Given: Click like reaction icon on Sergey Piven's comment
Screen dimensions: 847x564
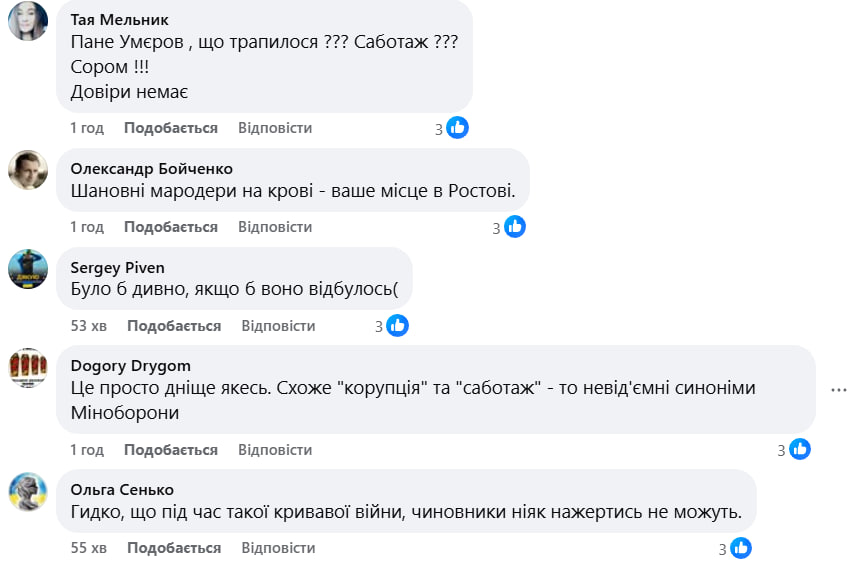Looking at the screenshot, I should [x=397, y=325].
